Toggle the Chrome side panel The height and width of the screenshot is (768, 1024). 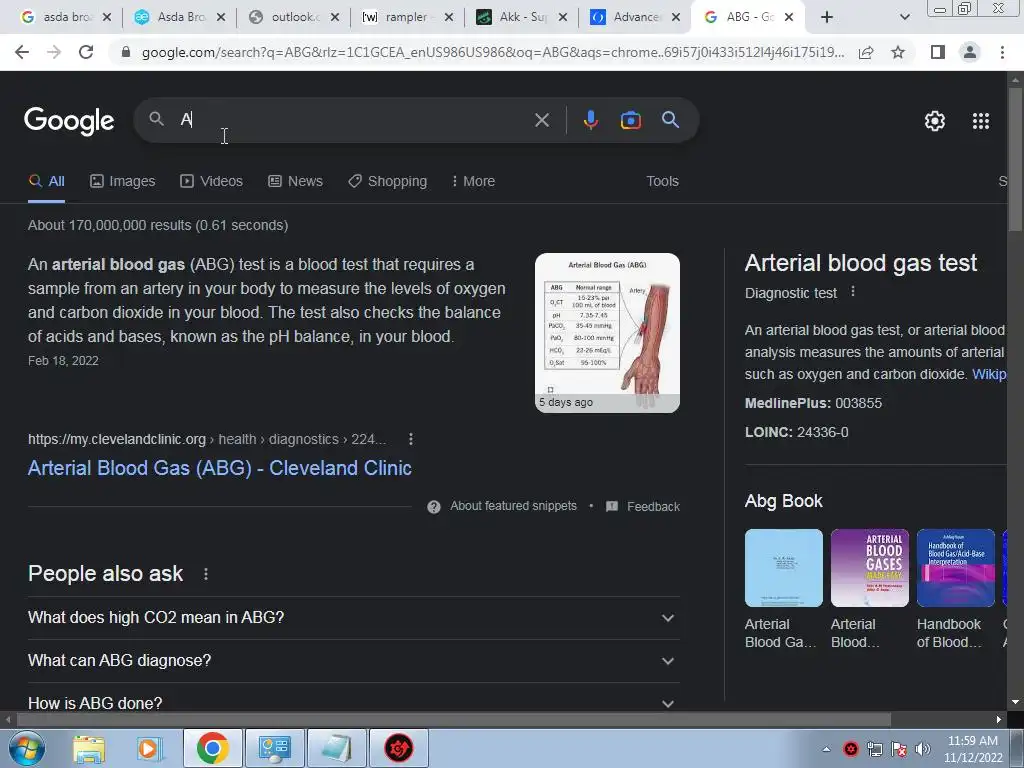coord(938,52)
